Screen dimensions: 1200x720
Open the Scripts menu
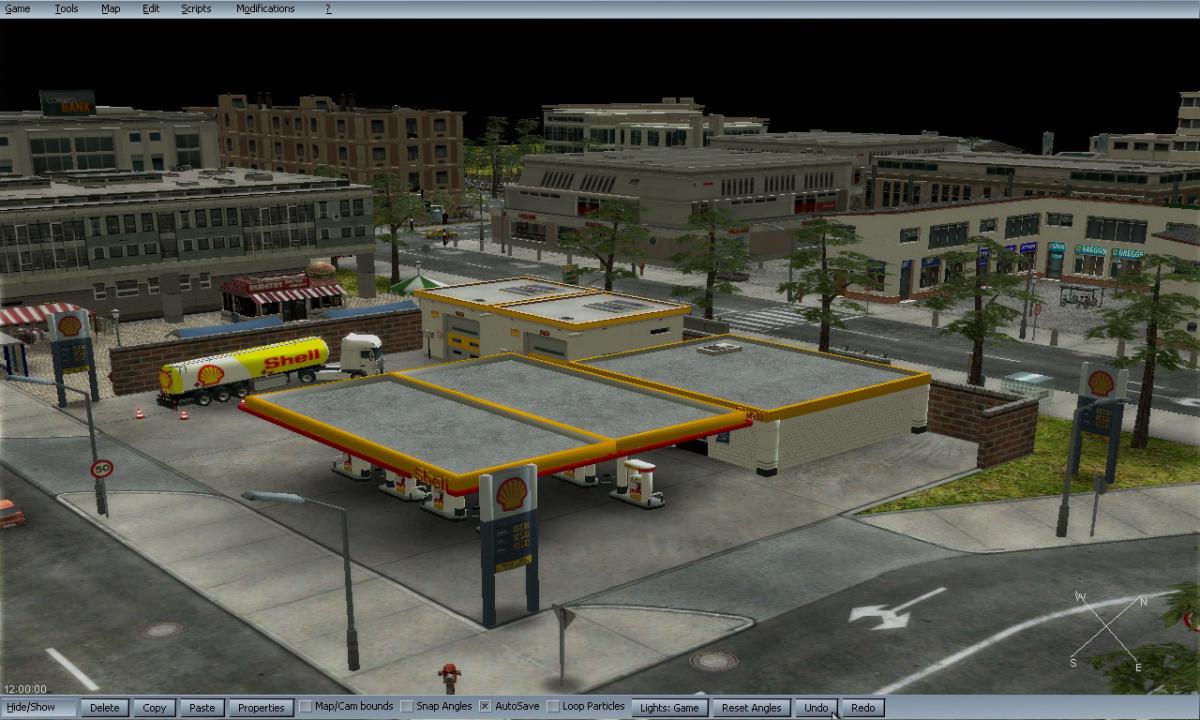point(196,9)
